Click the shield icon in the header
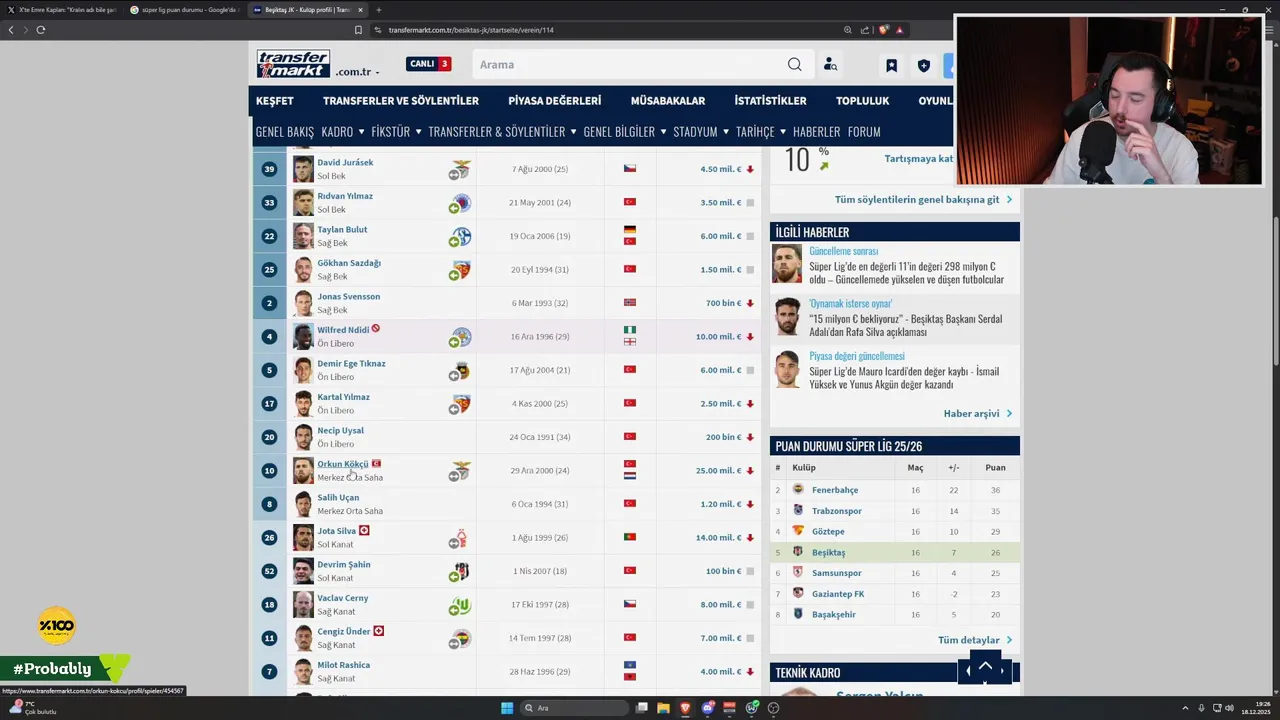The image size is (1280, 720). 923,65
